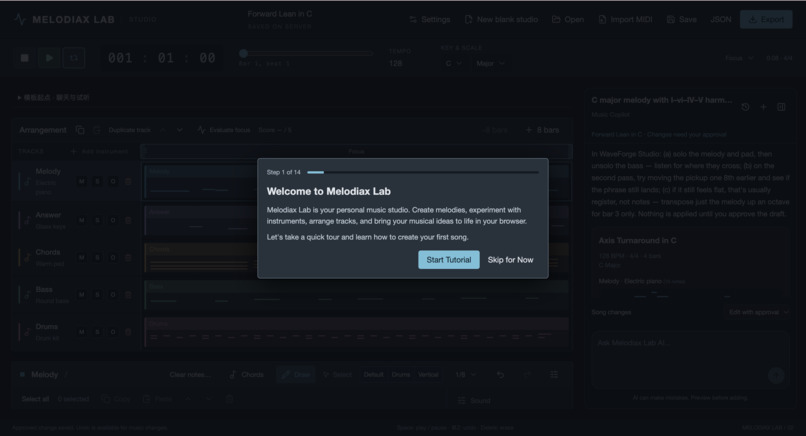
Task: Click the Stop transport button
Action: click(25, 58)
